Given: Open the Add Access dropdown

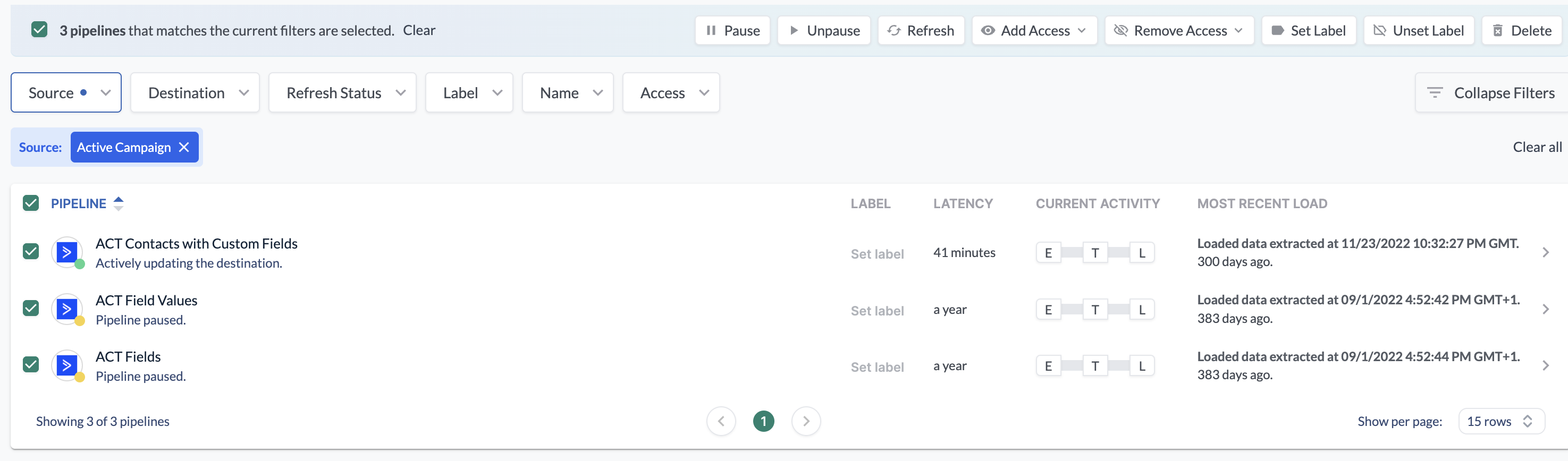Looking at the screenshot, I should point(1034,30).
